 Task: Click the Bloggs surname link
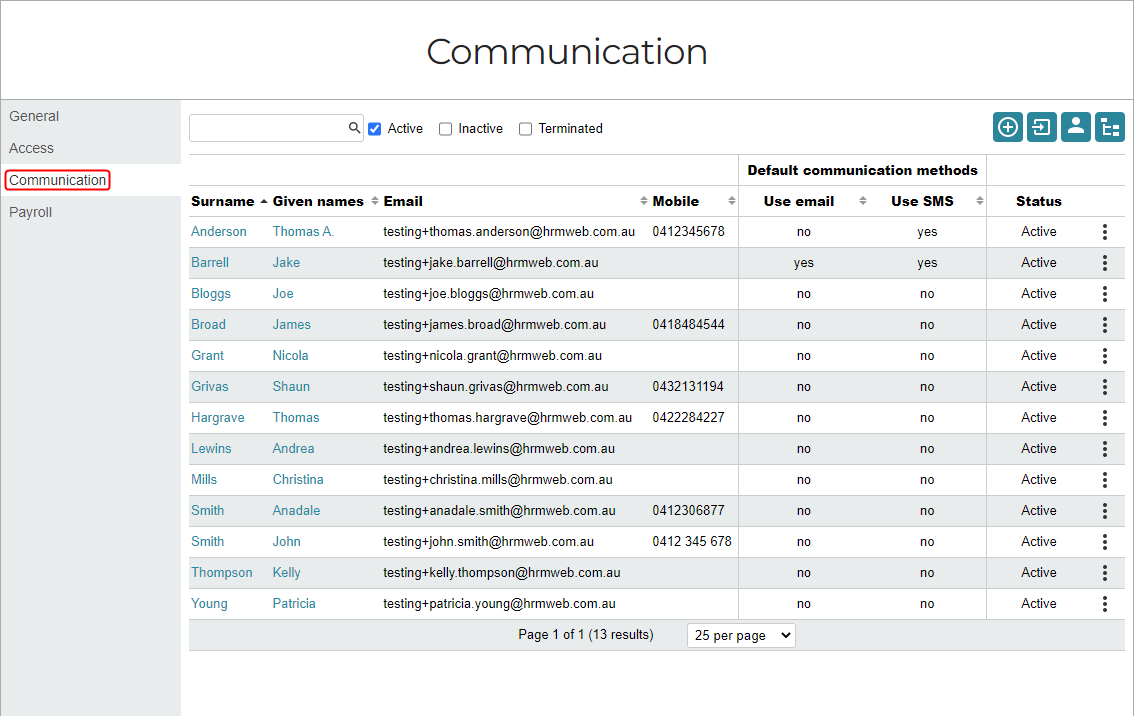[x=210, y=294]
